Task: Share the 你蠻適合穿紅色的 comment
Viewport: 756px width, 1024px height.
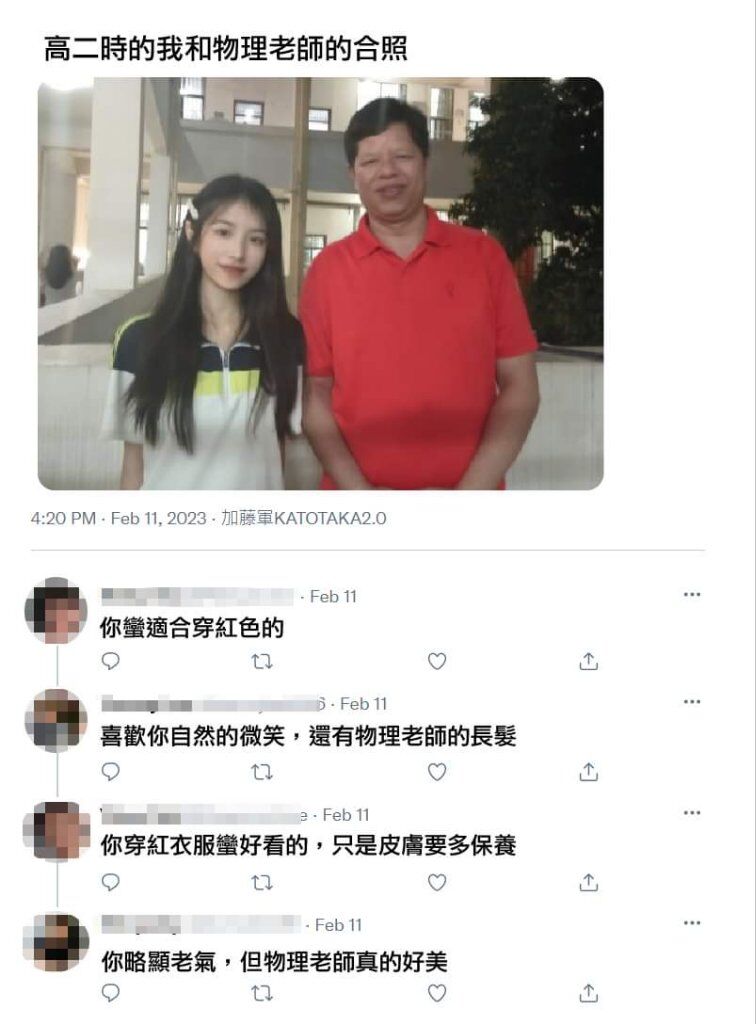Action: click(x=588, y=662)
